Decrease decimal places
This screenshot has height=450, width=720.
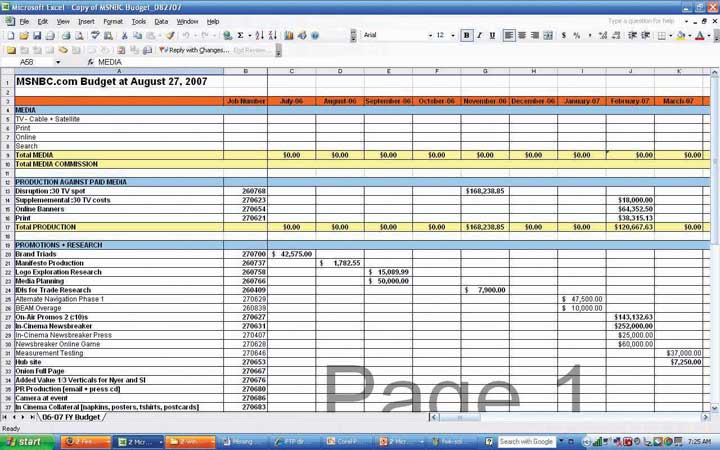[x=616, y=35]
